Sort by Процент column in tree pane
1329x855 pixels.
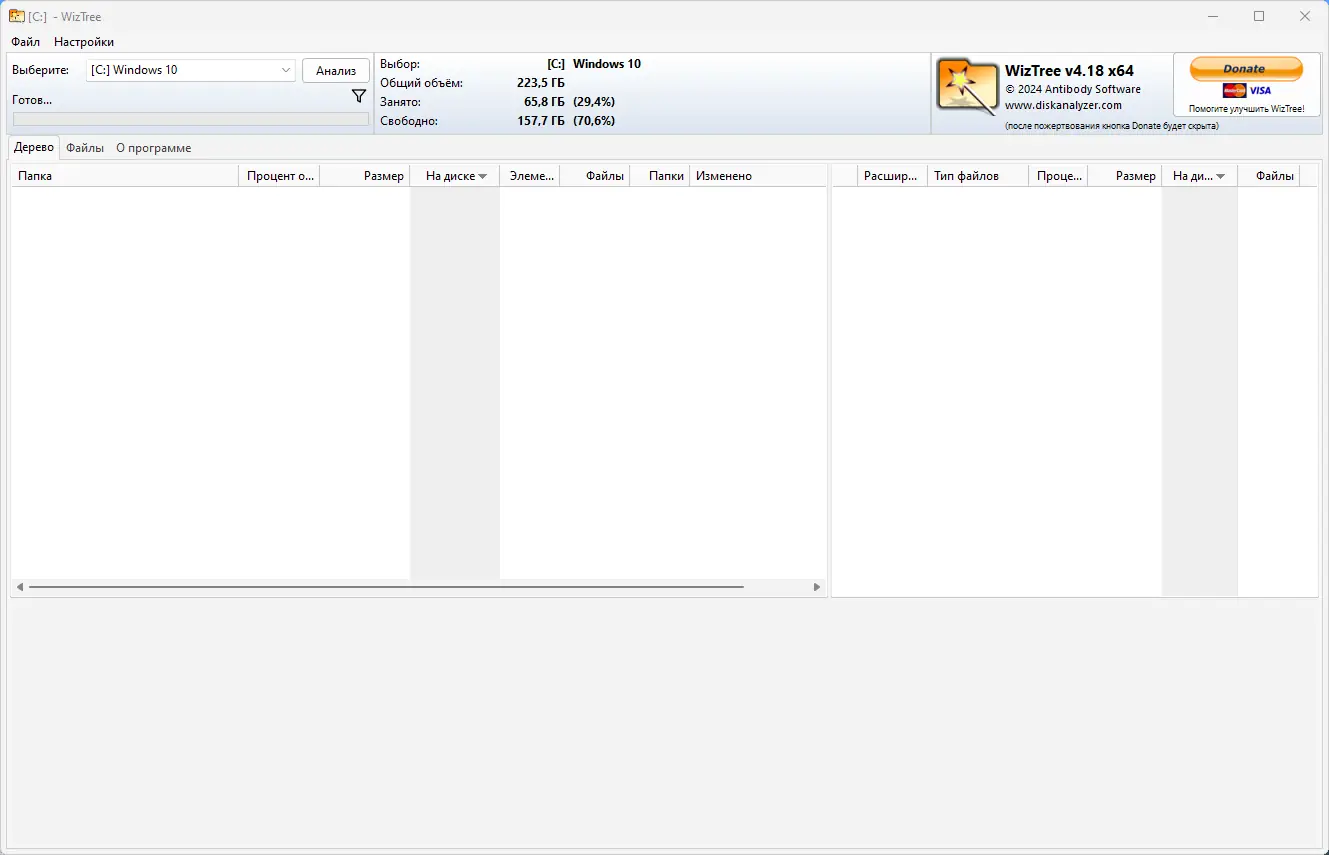click(279, 176)
